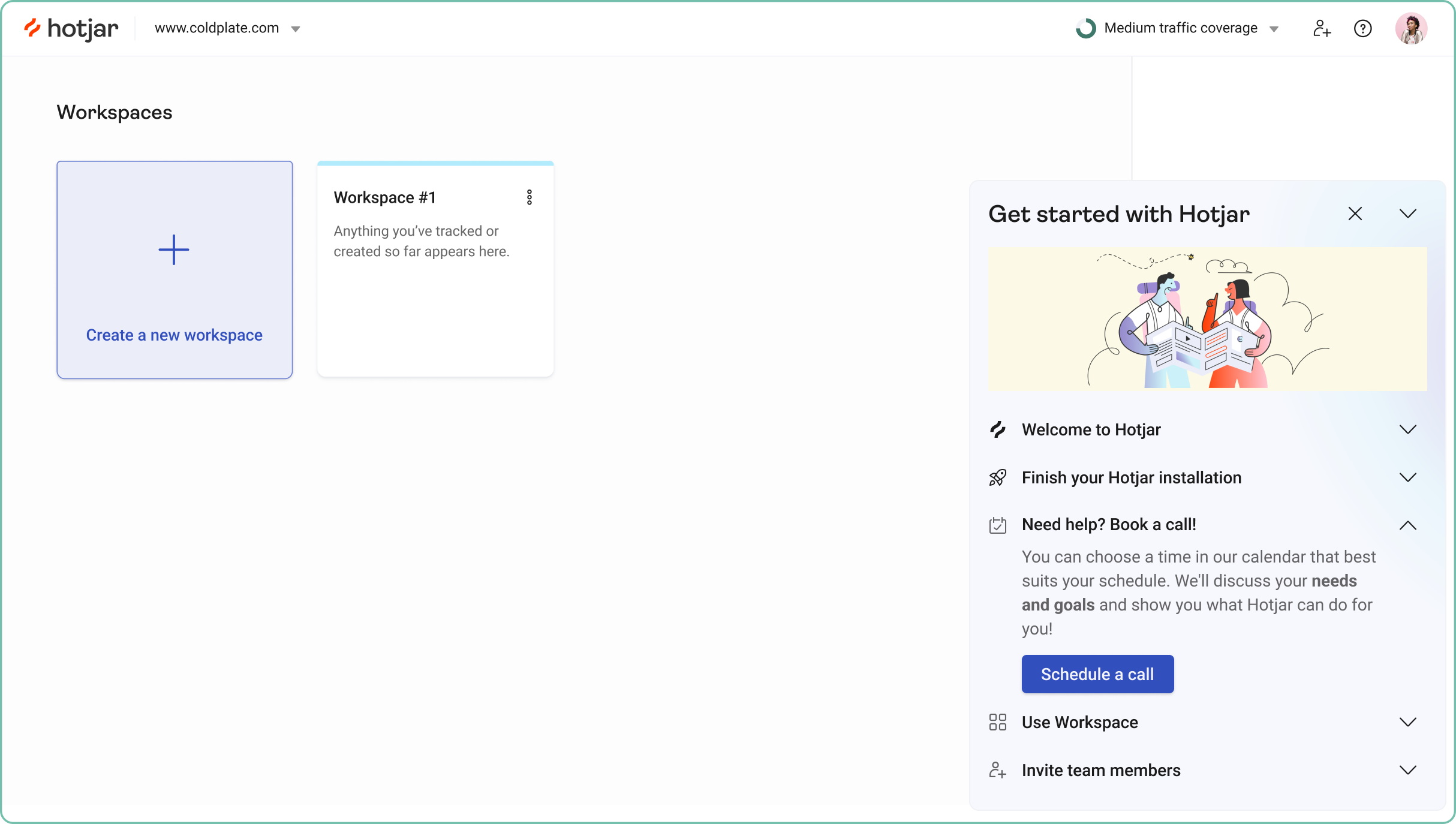
Task: Open the Workspace #1 title
Action: tap(384, 197)
